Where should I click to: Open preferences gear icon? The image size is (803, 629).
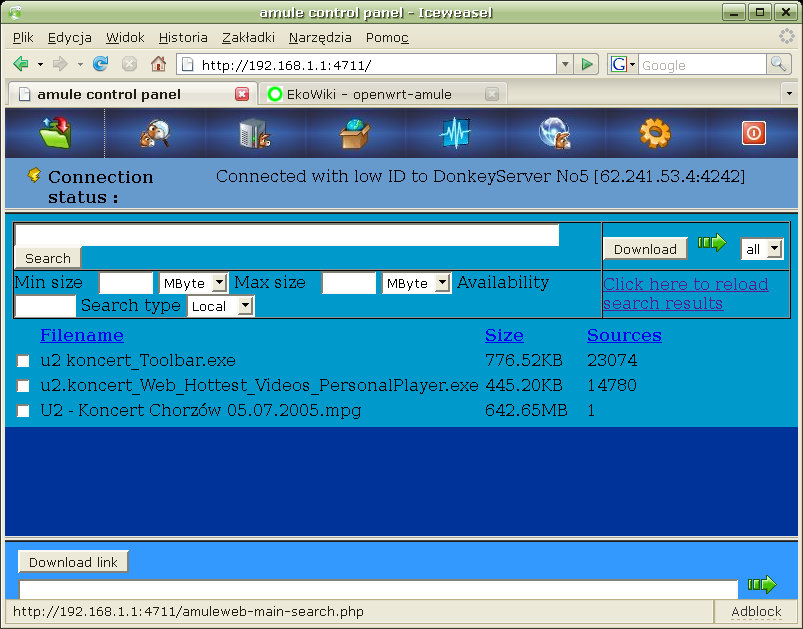pos(654,133)
